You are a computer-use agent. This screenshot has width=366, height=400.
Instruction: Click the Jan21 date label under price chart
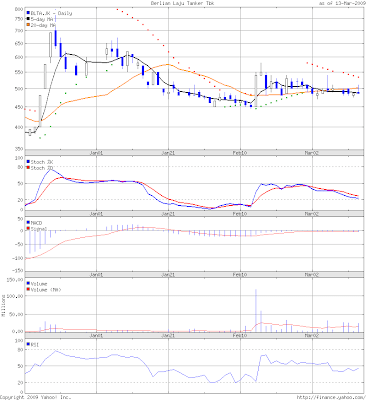tap(169, 152)
